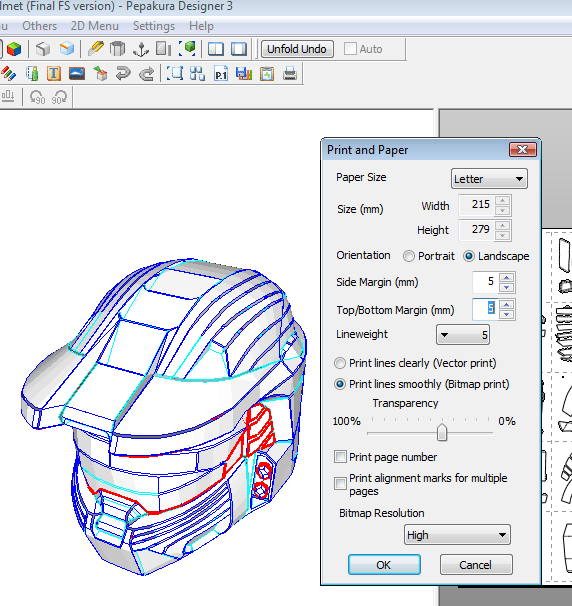This screenshot has height=606, width=572.
Task: Click the Transparency slider handle
Action: point(442,432)
